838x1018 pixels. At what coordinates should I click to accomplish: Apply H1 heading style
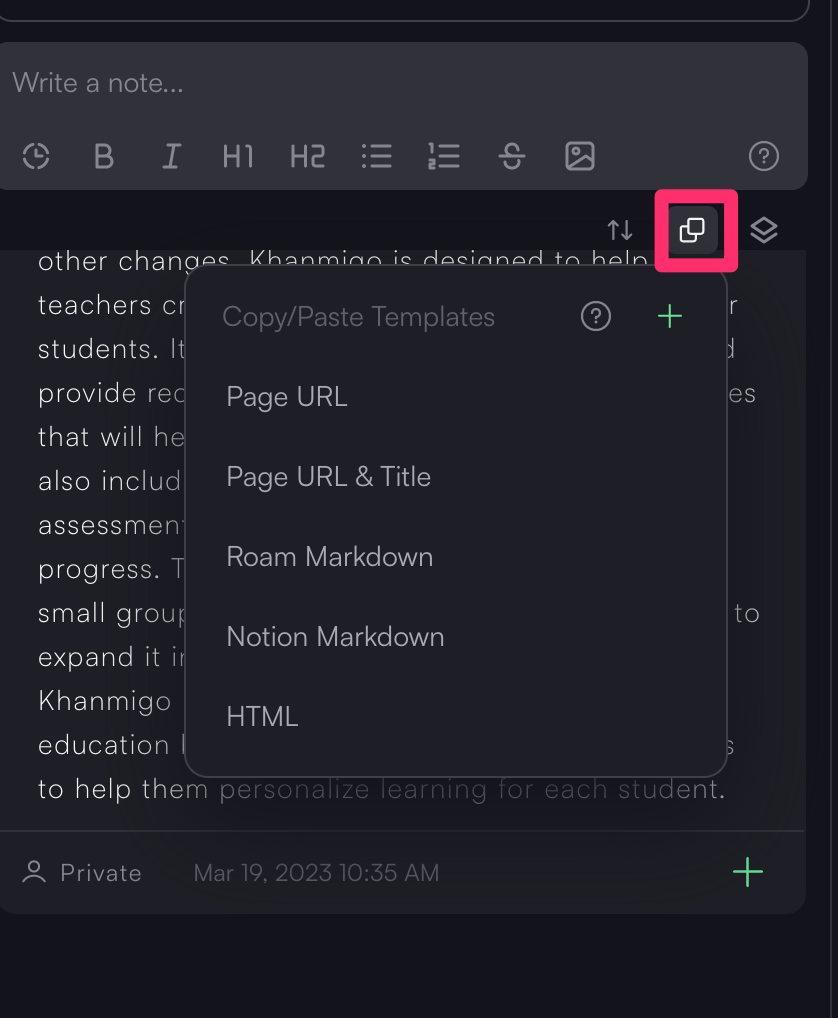238,156
